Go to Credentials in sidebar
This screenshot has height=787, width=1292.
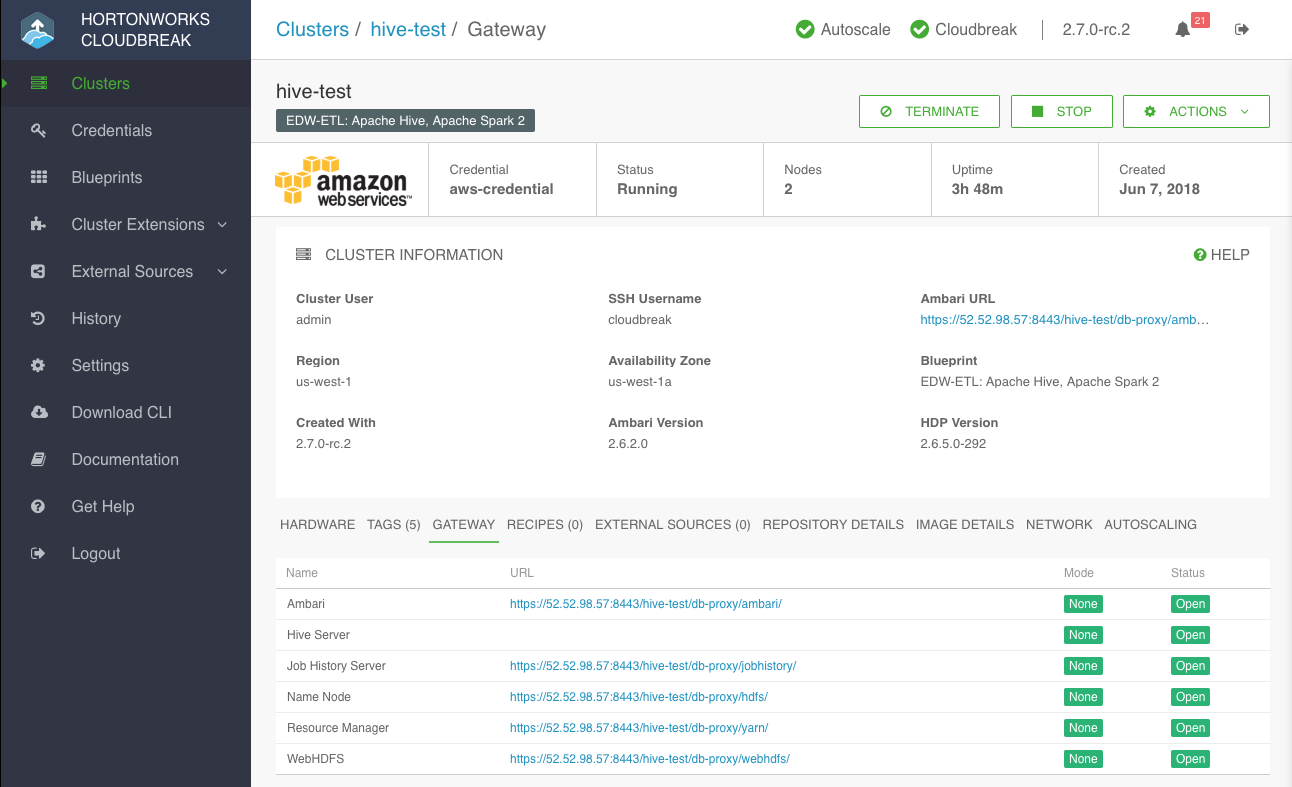point(125,130)
